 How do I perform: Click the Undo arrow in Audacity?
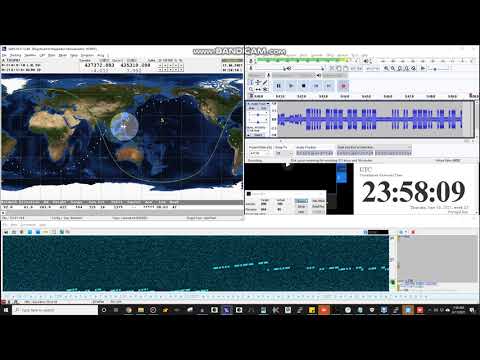pos(369,68)
